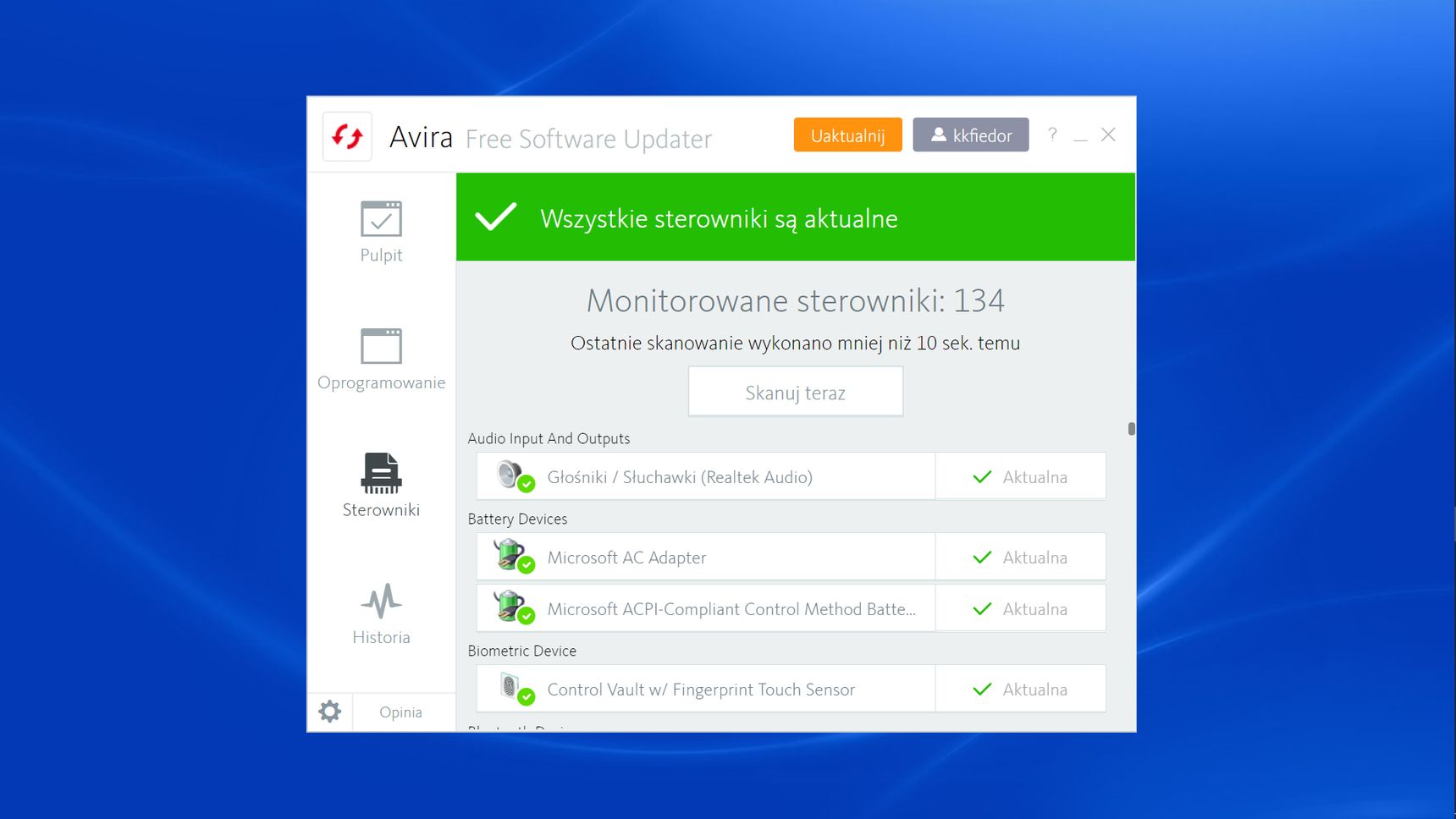
Task: Open the Historia section
Action: pos(381,614)
